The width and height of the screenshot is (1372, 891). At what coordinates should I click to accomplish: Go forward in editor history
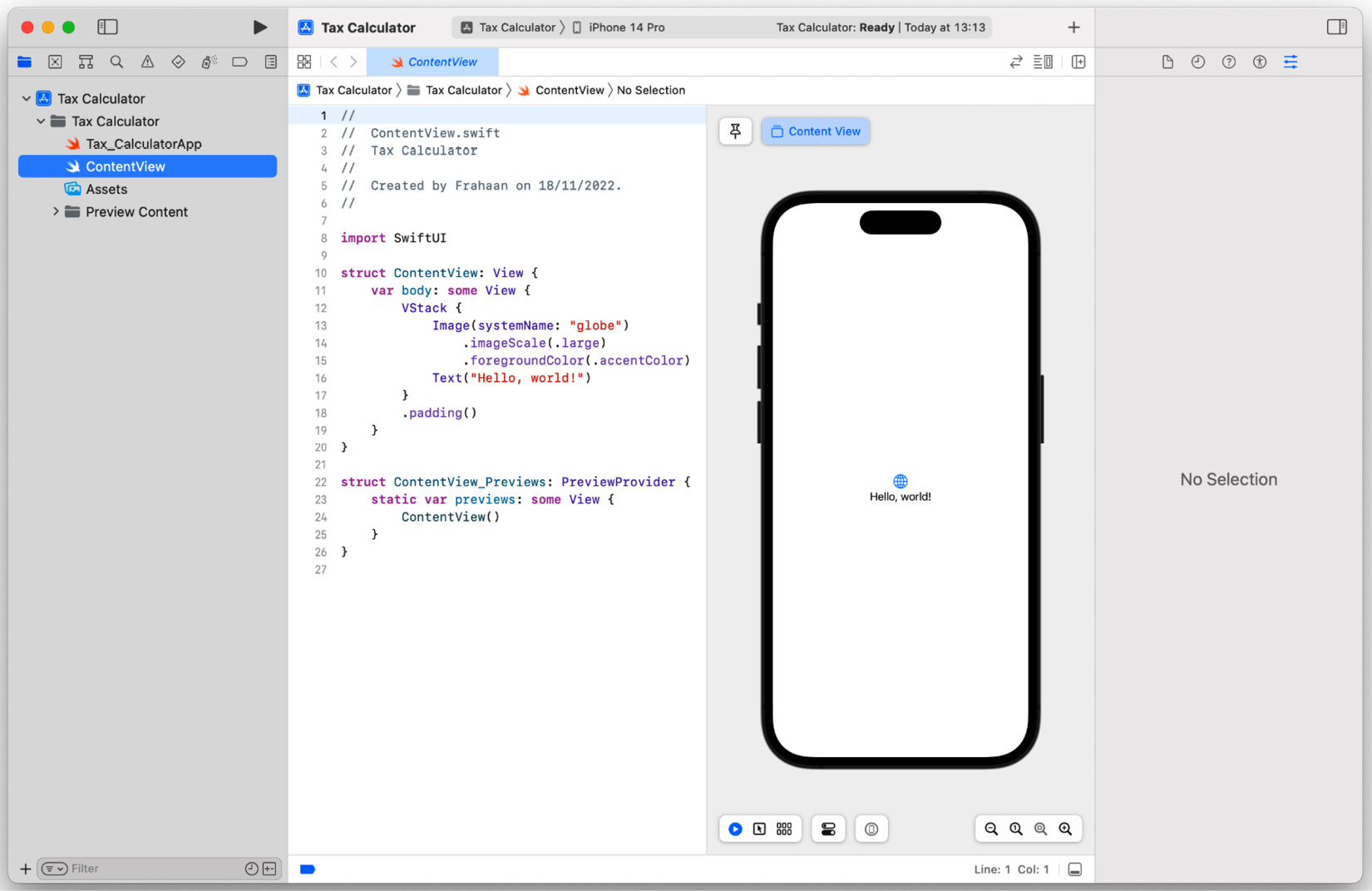[x=353, y=62]
